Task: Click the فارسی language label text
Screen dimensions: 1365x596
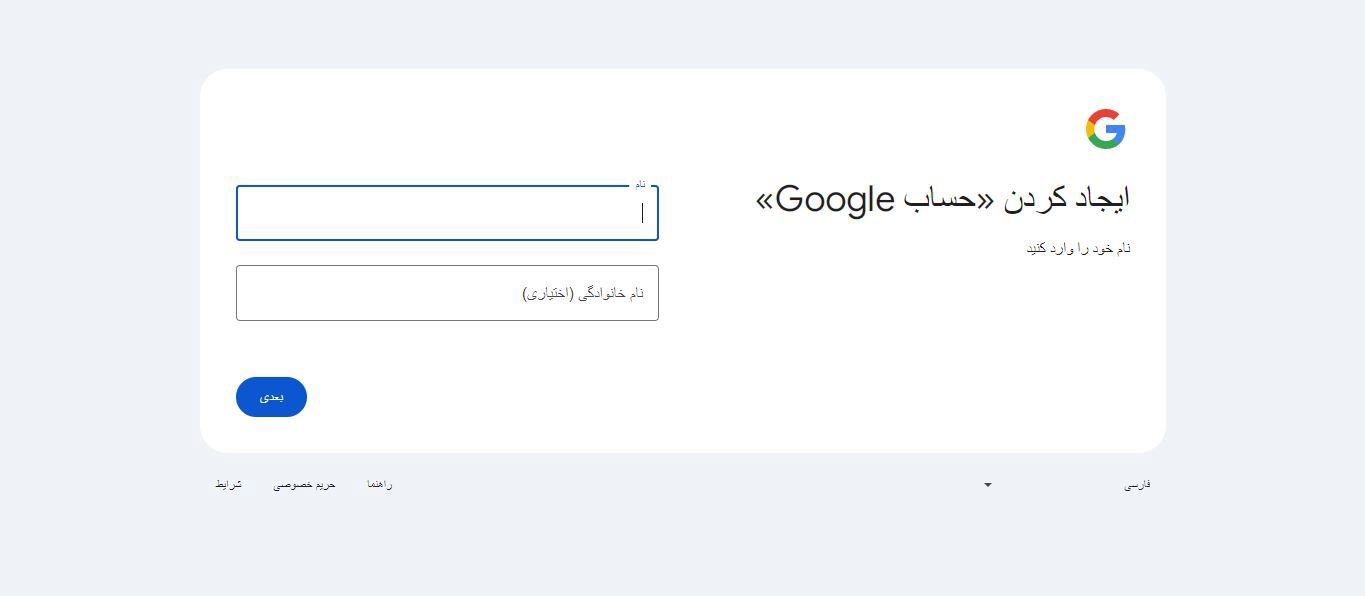Action: coord(1137,485)
